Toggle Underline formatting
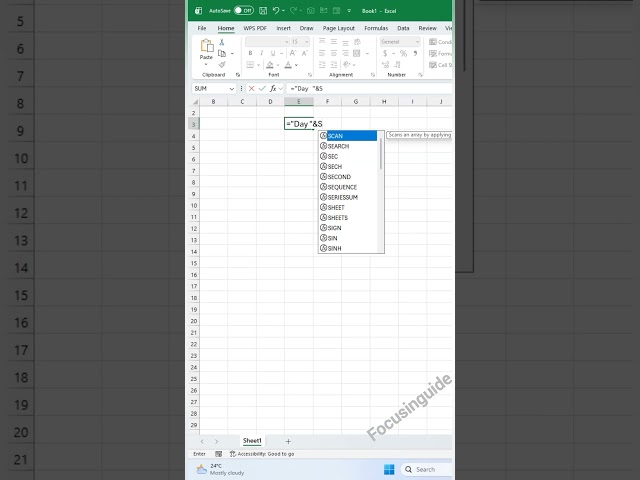 (273, 53)
